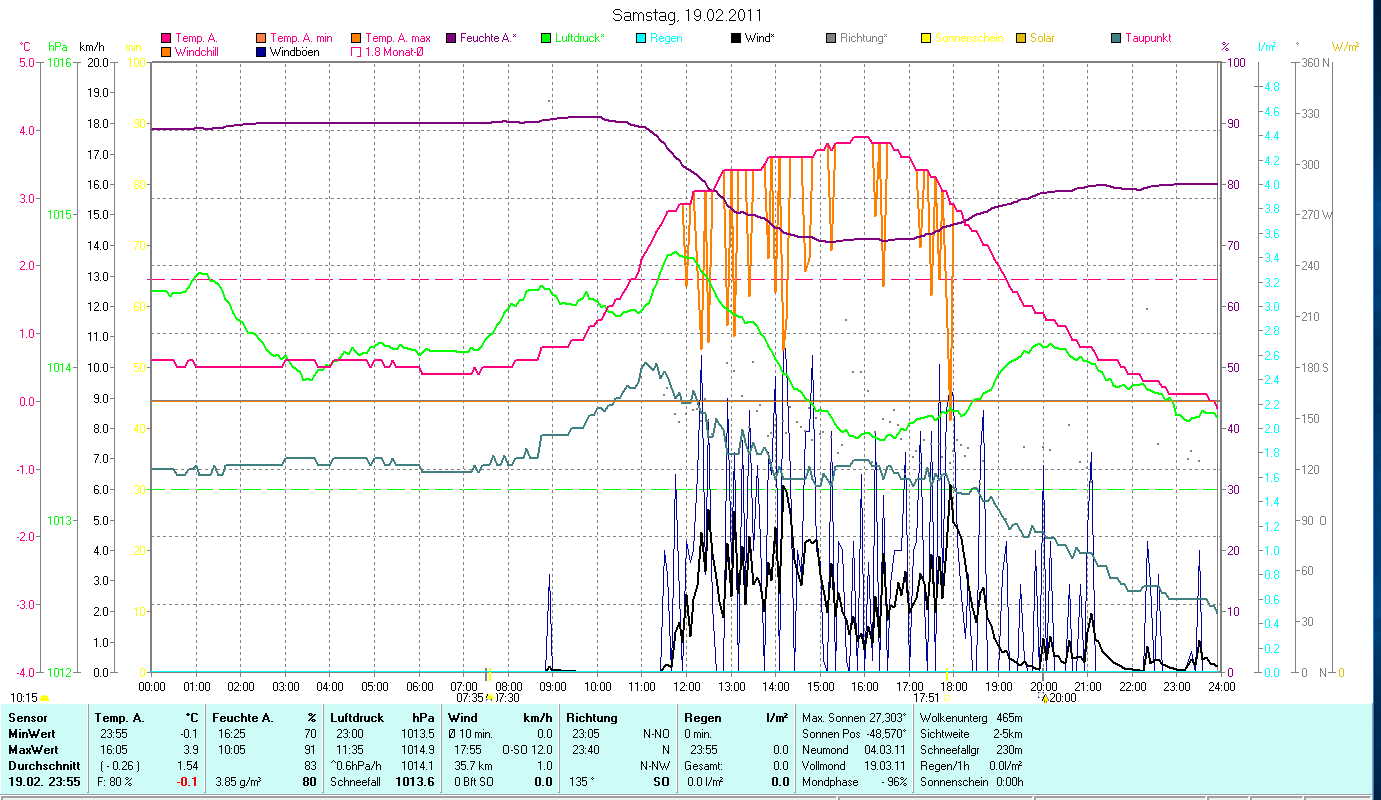Select the Regen column header in table

click(x=700, y=718)
